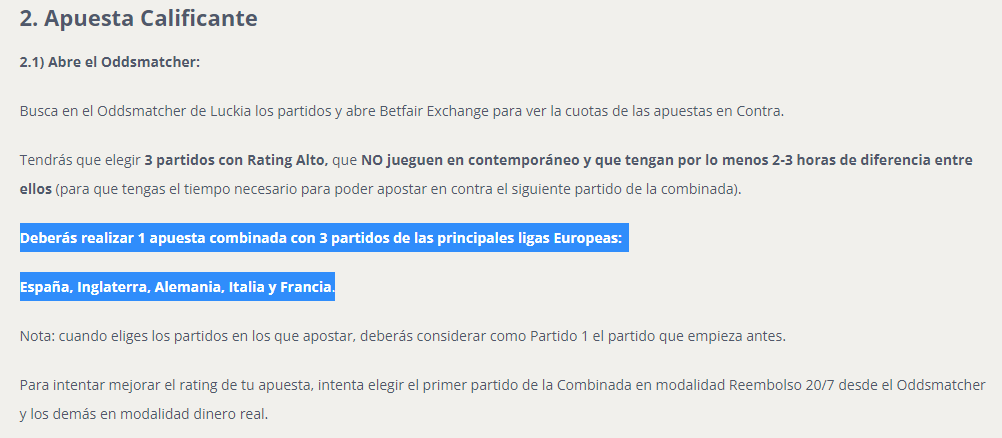Click the highlighted word "España"

click(45, 287)
